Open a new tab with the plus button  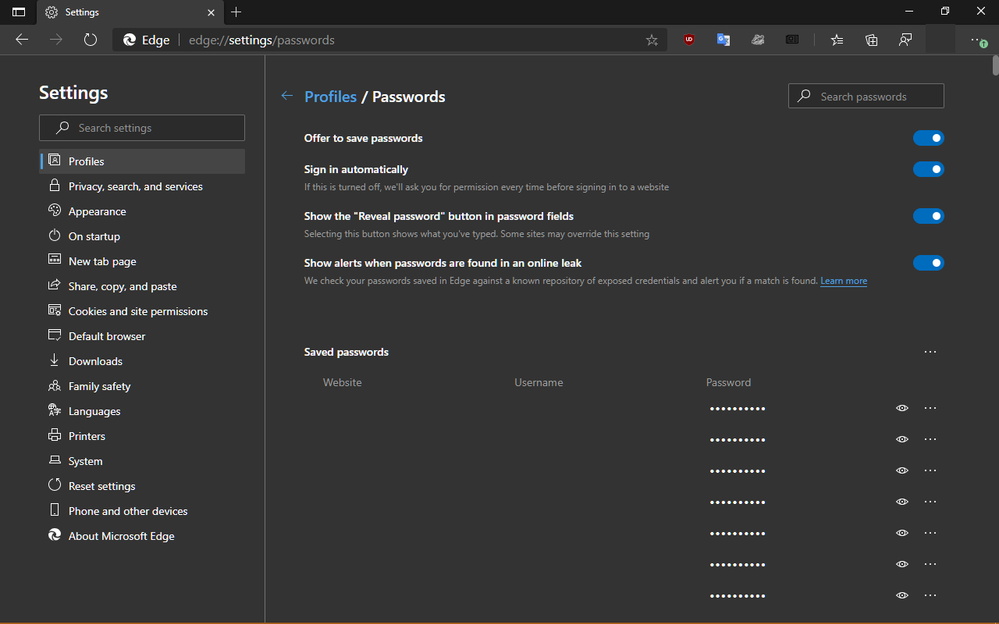(236, 12)
